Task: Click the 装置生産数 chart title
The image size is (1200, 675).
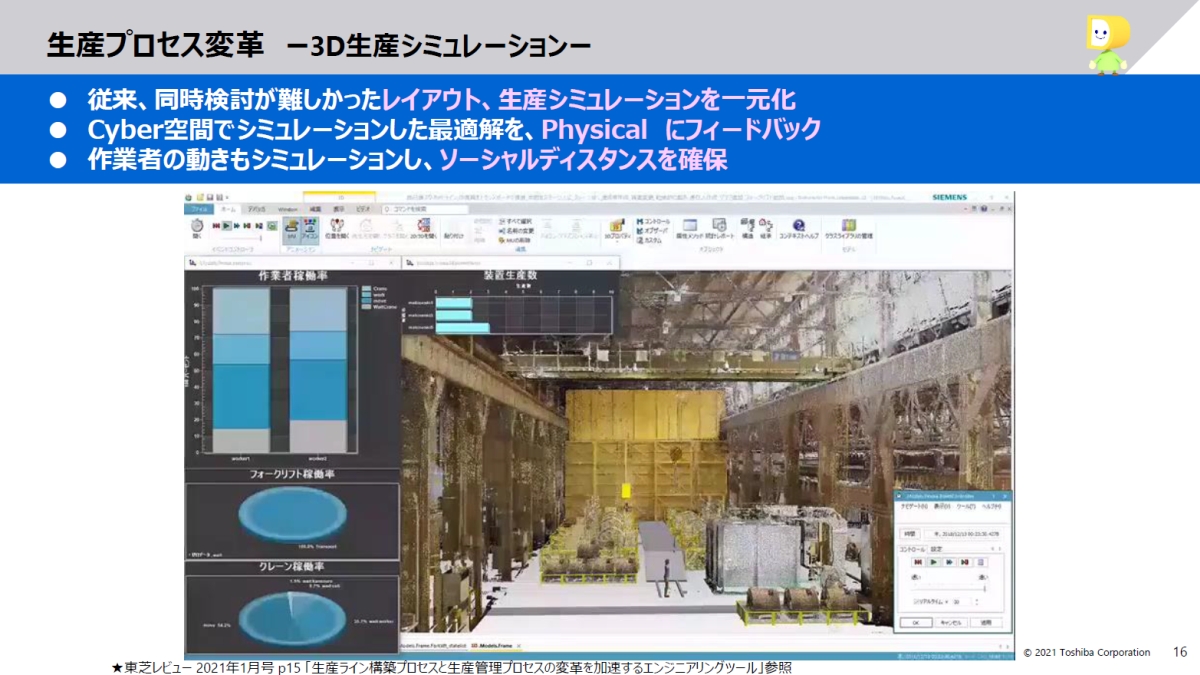Action: [510, 275]
